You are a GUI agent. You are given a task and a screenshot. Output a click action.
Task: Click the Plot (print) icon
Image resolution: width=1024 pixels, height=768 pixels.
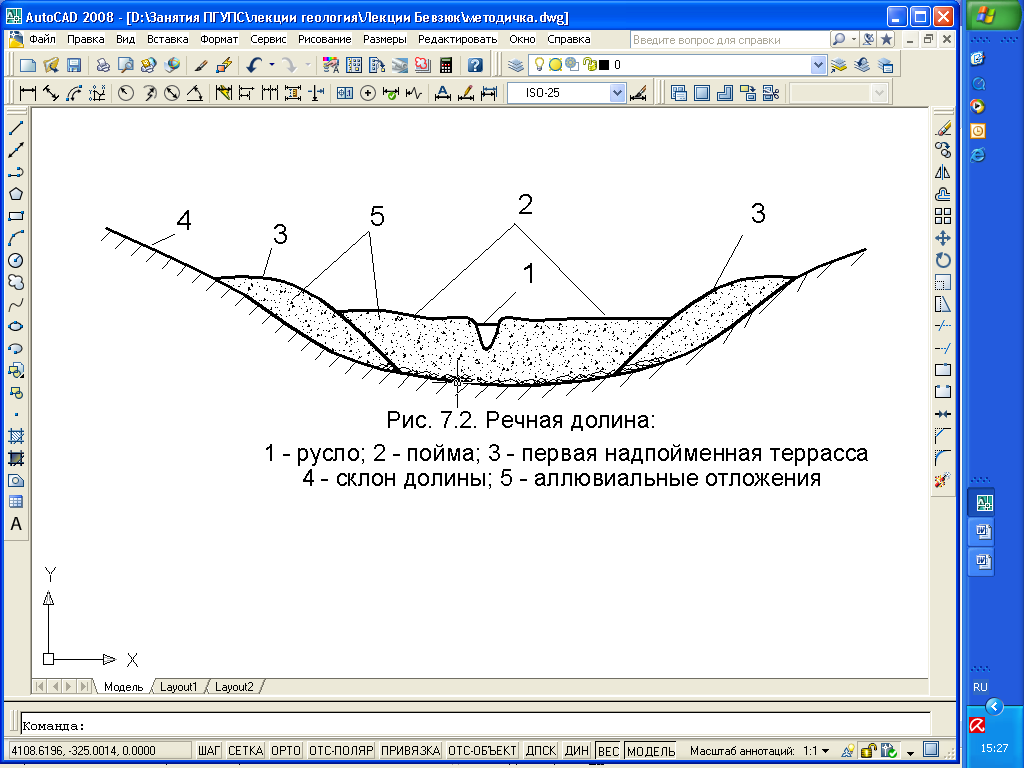(x=103, y=65)
